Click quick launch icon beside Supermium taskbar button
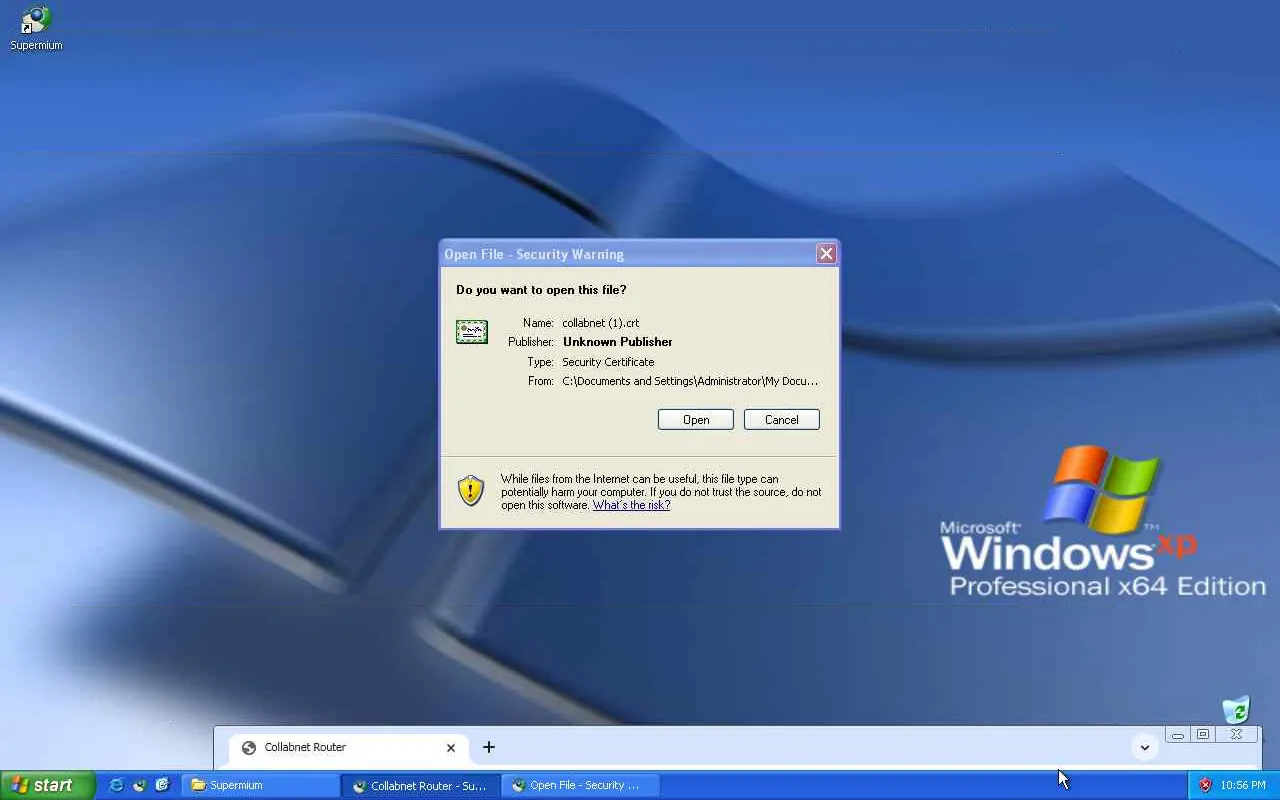Screen dimensions: 1280x800 point(162,785)
